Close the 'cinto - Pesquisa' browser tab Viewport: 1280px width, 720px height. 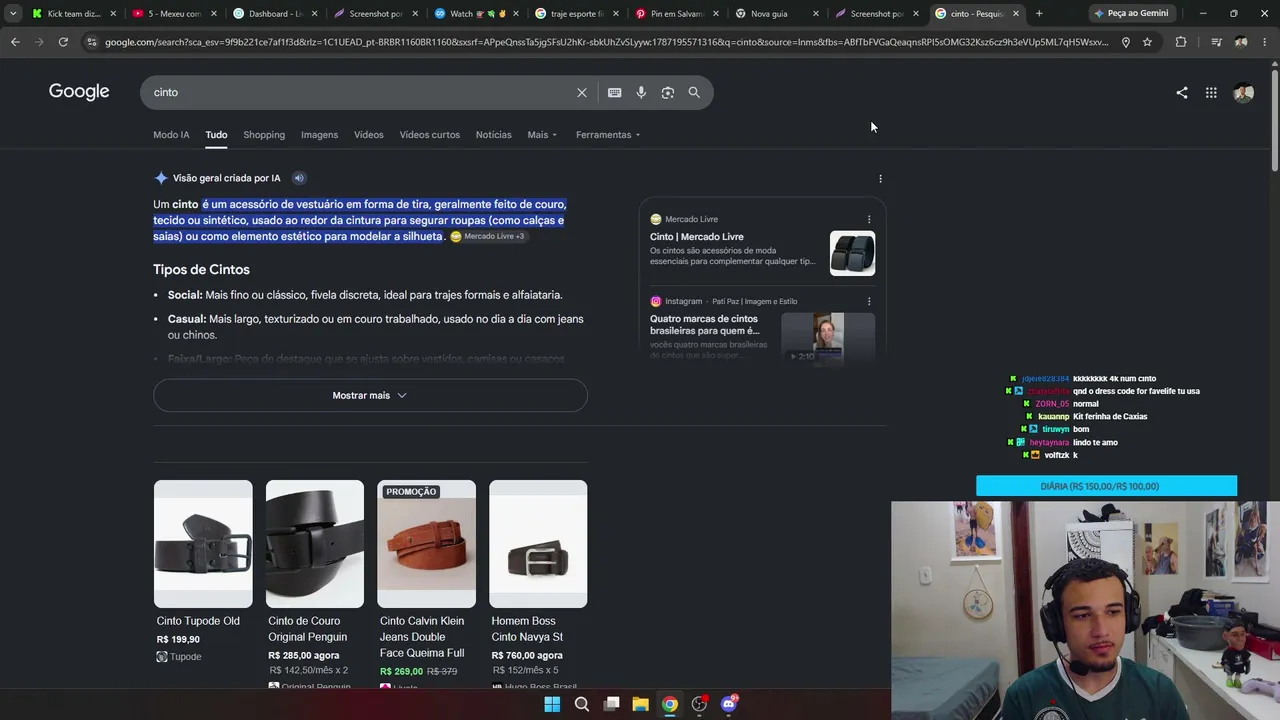pos(1016,13)
